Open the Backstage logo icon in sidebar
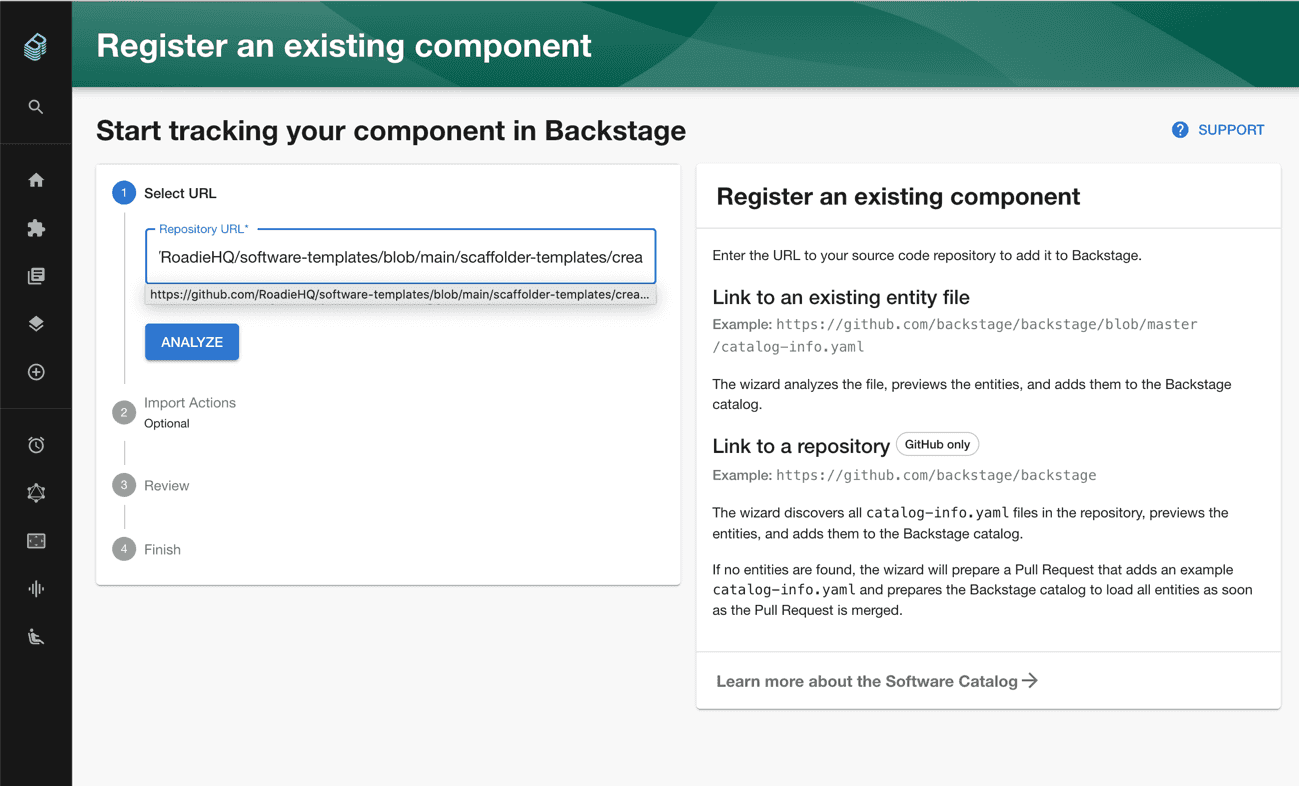 point(35,46)
